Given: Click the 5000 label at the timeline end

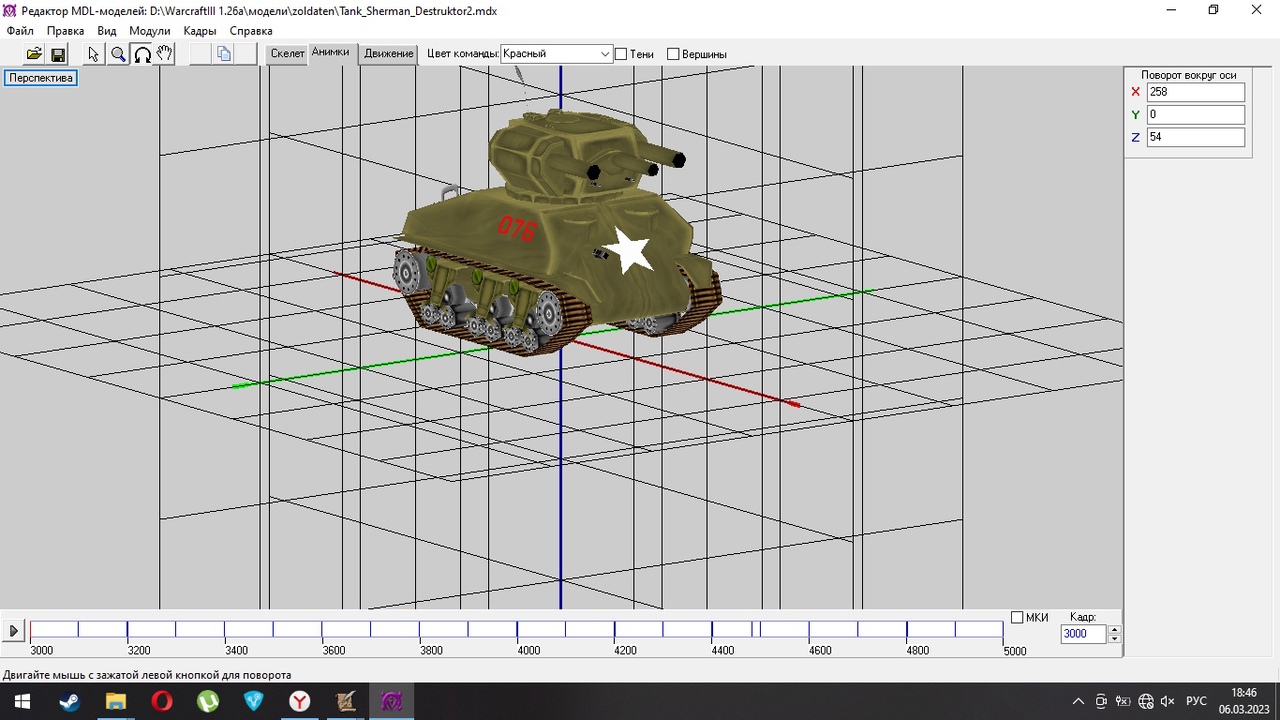Looking at the screenshot, I should tap(1015, 651).
